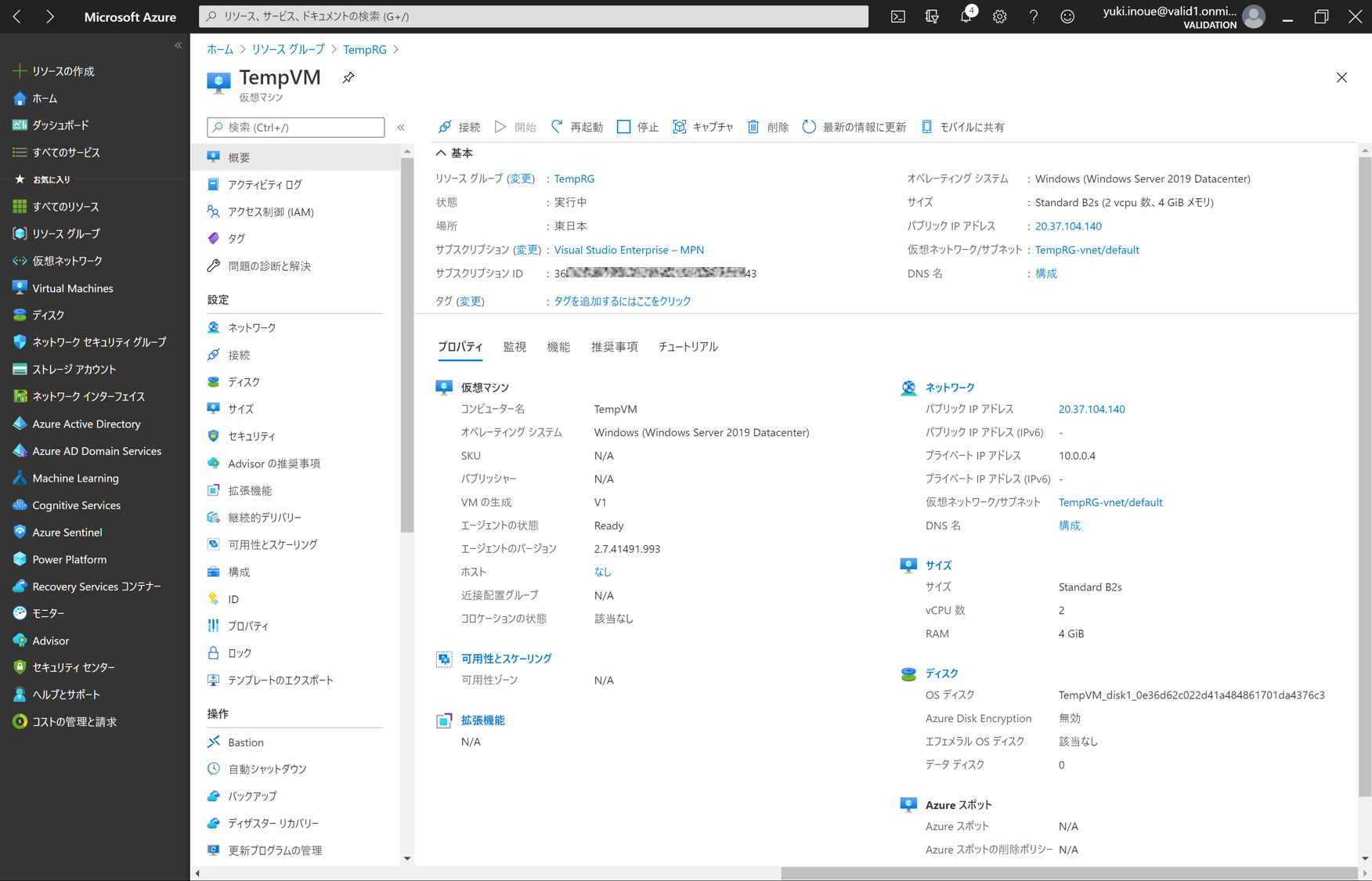Switch to the チュートリアル tab
The width and height of the screenshot is (1372, 881).
[x=688, y=347]
